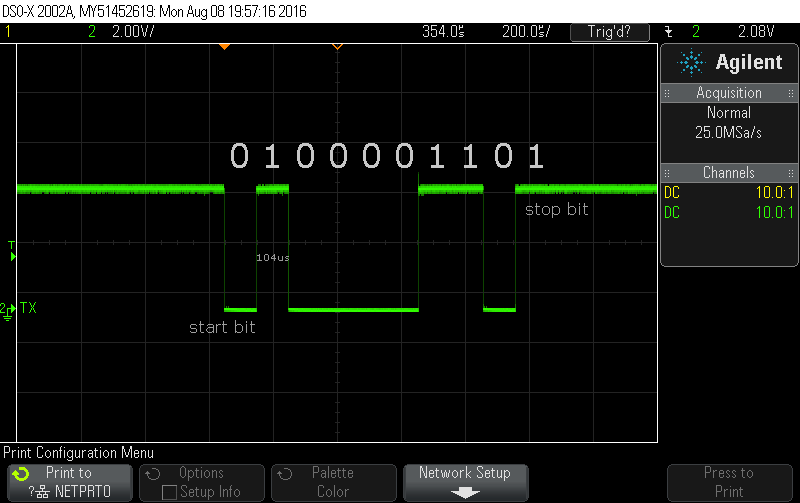
Task: Open the Network Setup submenu
Action: coord(465,482)
